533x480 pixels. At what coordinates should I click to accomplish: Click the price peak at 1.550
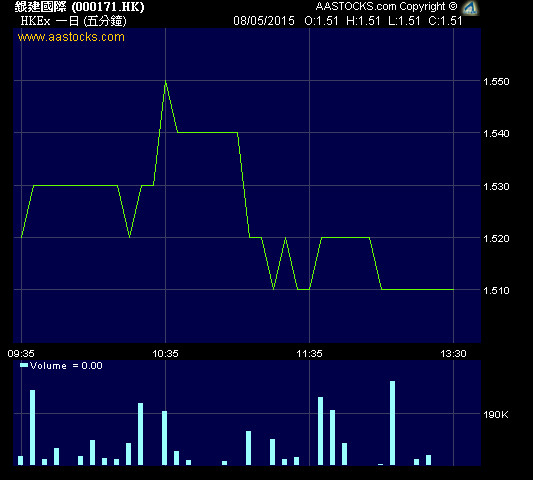click(166, 81)
